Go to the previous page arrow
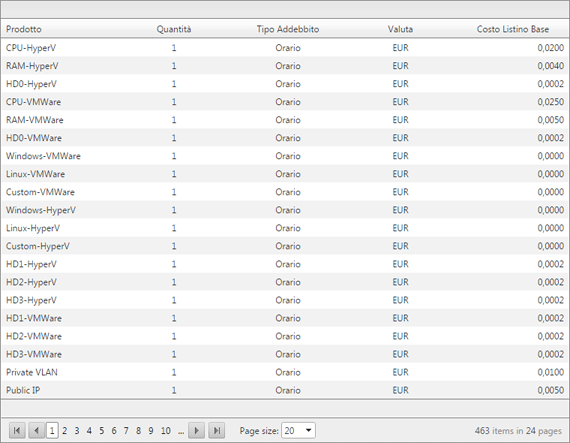This screenshot has height=443, width=570. 36,431
